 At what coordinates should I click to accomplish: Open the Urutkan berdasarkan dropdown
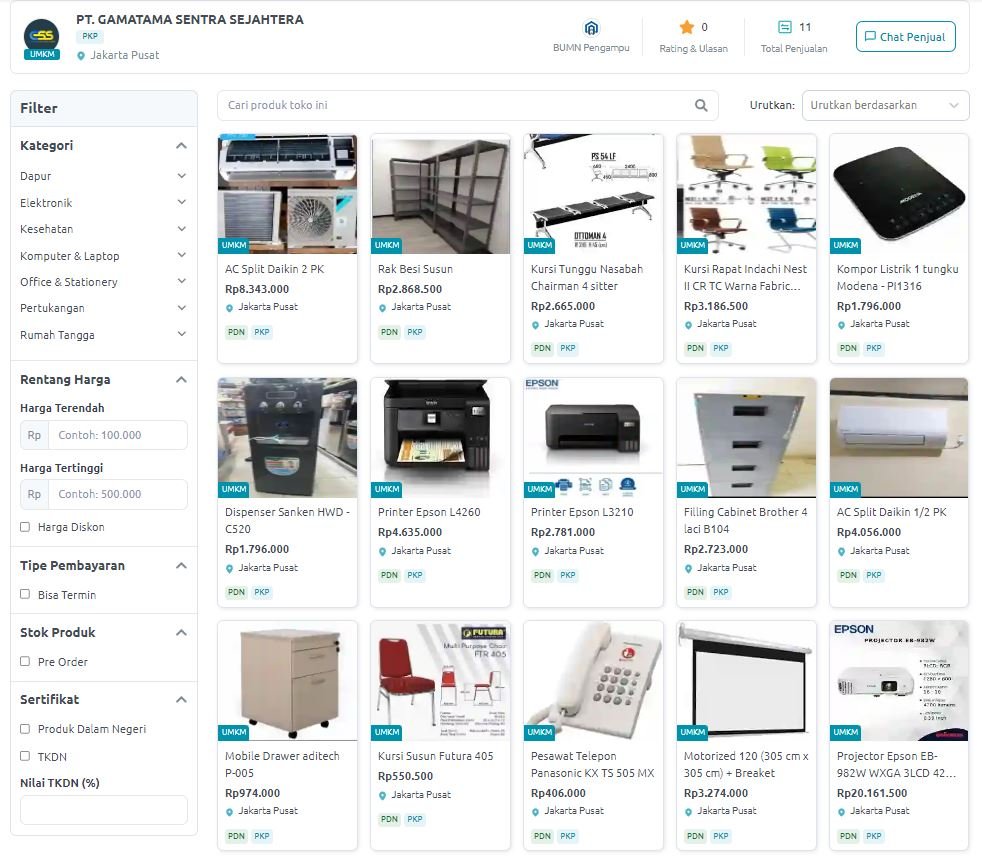click(885, 105)
